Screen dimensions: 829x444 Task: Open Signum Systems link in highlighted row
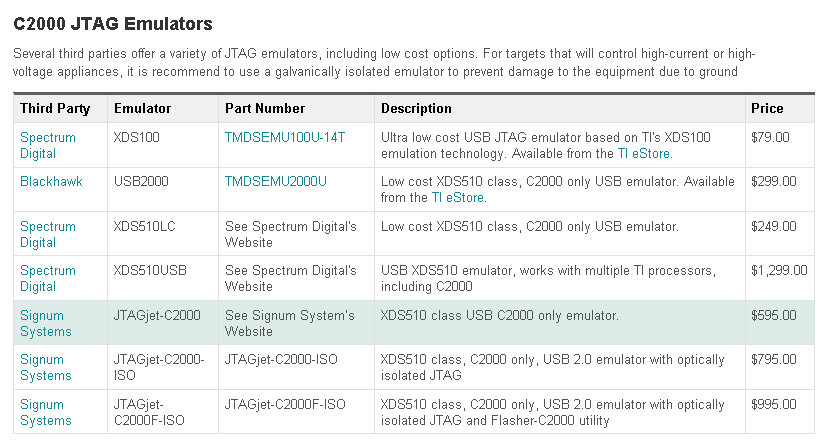[x=45, y=323]
